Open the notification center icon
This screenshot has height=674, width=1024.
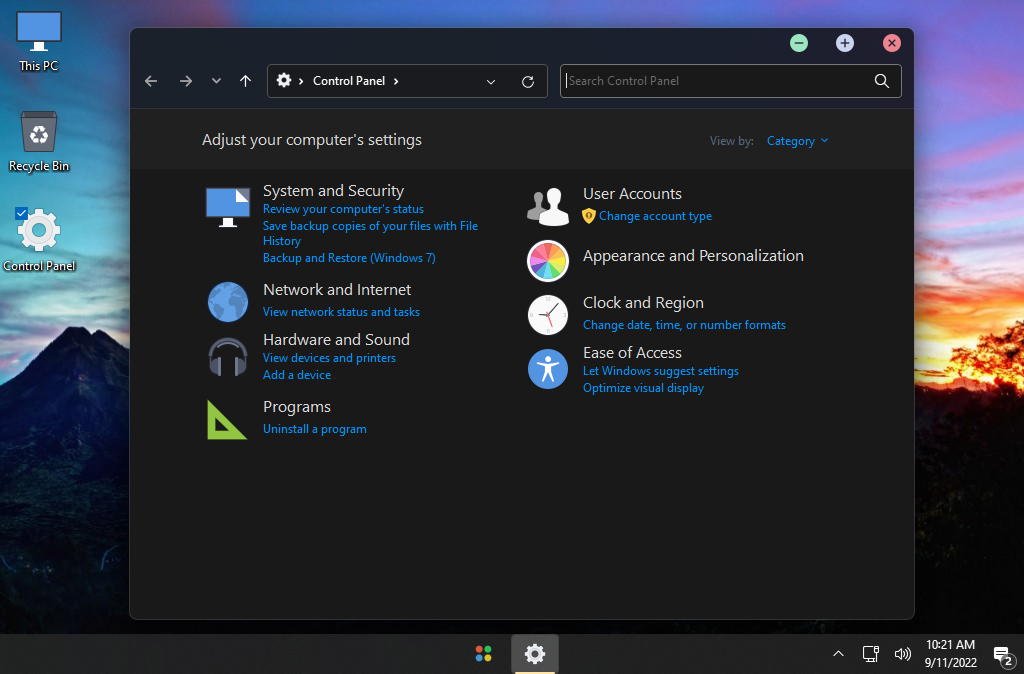click(1003, 655)
